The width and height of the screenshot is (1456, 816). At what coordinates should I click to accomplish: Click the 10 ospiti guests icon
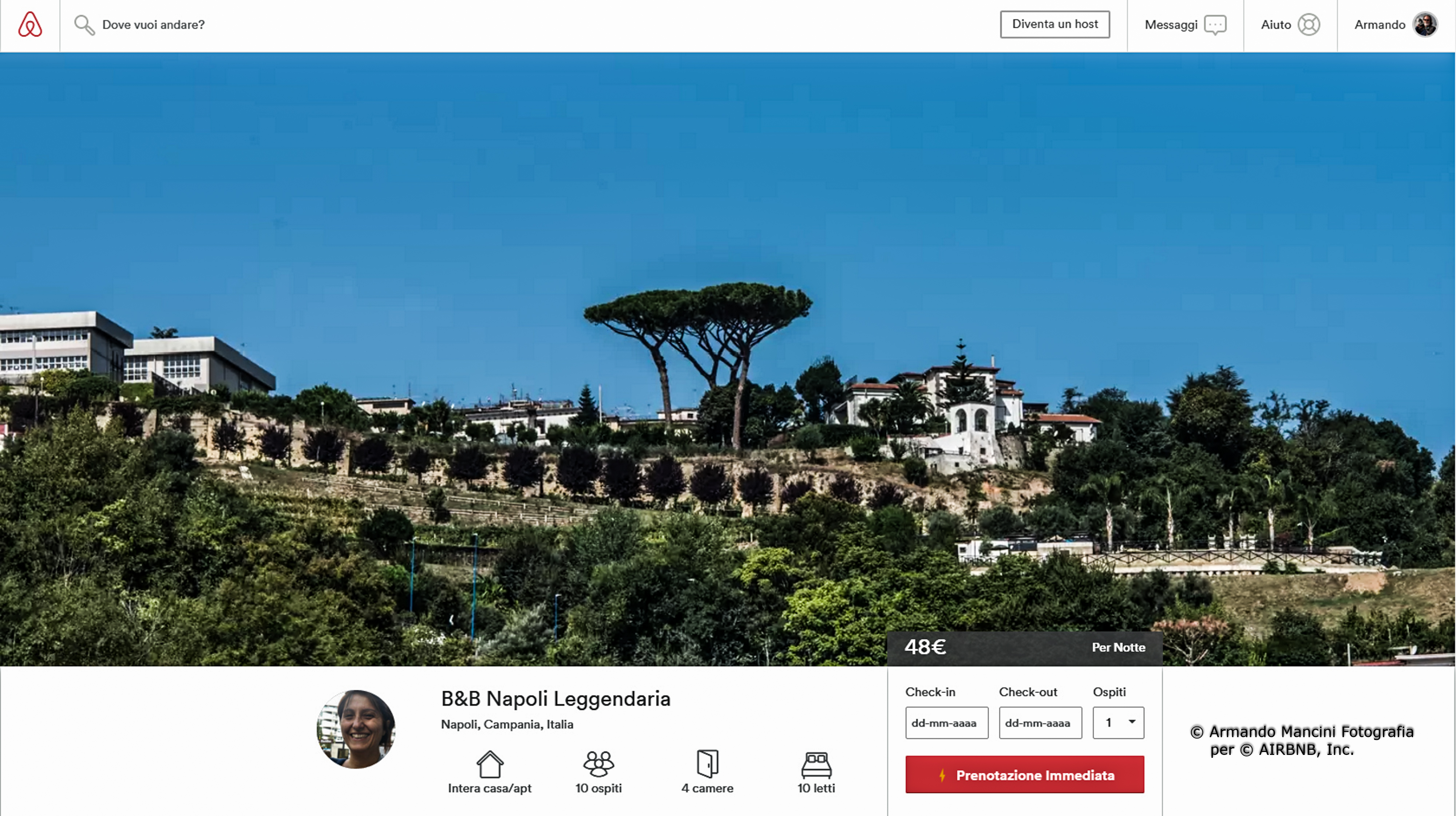598,764
